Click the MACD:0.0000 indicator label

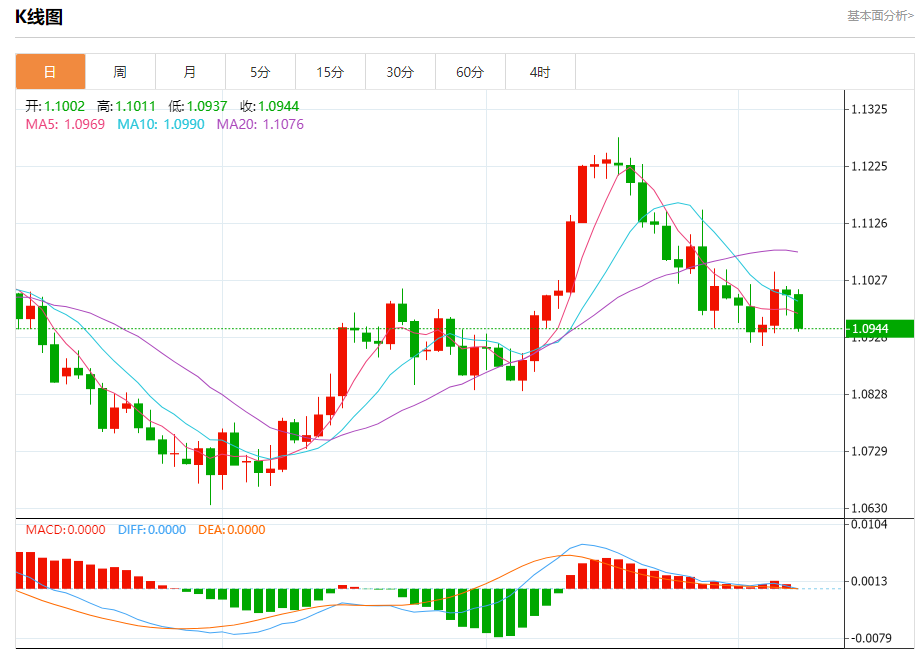coord(66,530)
